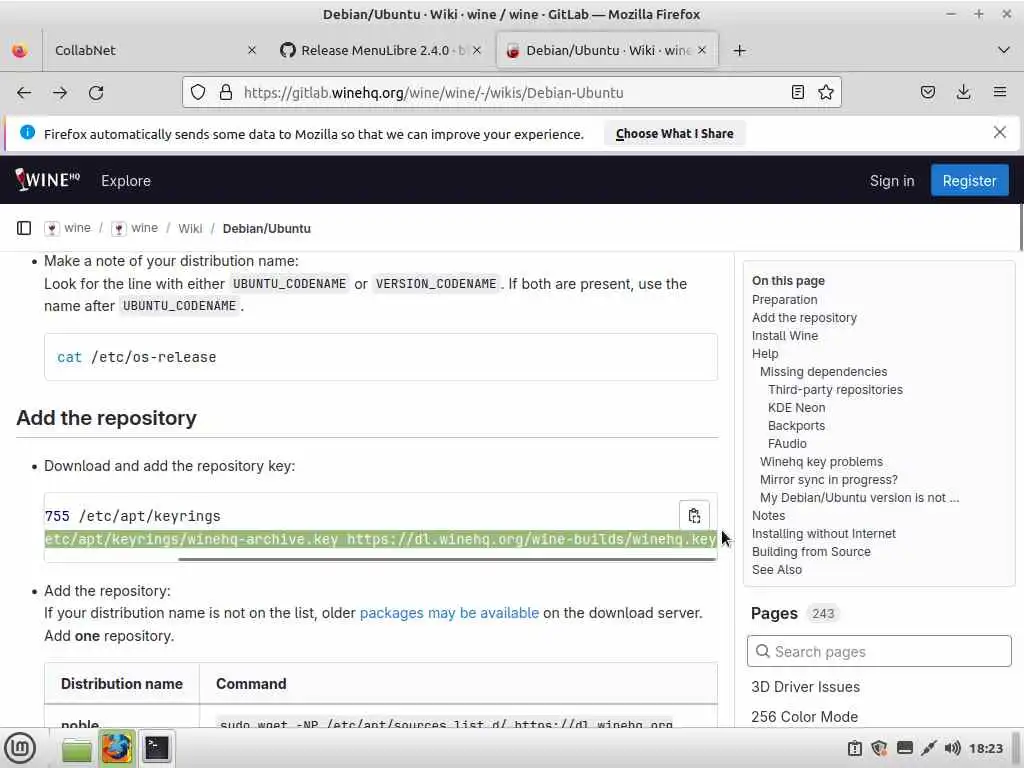The height and width of the screenshot is (768, 1024).
Task: Jump to Building from Source section
Action: tap(811, 552)
